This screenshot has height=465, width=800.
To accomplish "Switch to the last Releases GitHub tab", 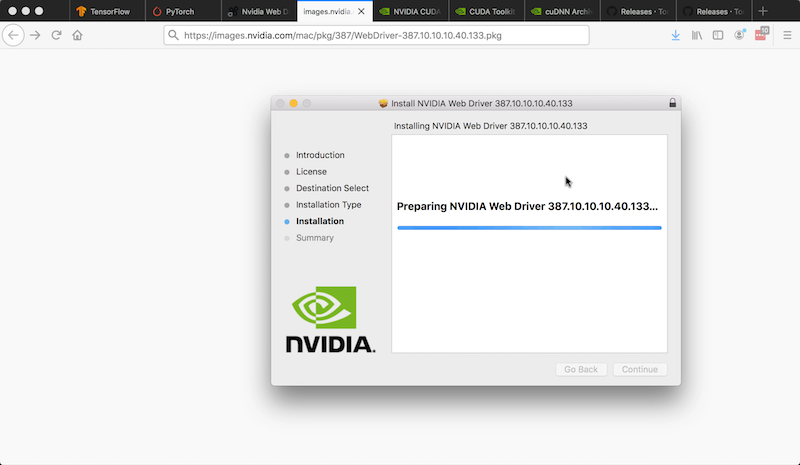I will (x=714, y=11).
